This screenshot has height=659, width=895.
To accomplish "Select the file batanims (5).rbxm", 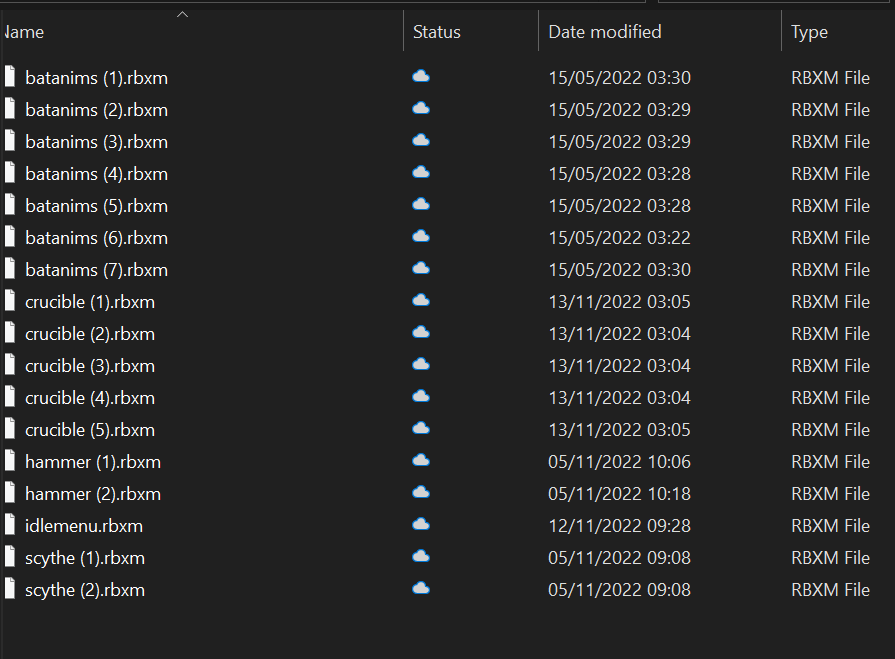I will click(96, 206).
